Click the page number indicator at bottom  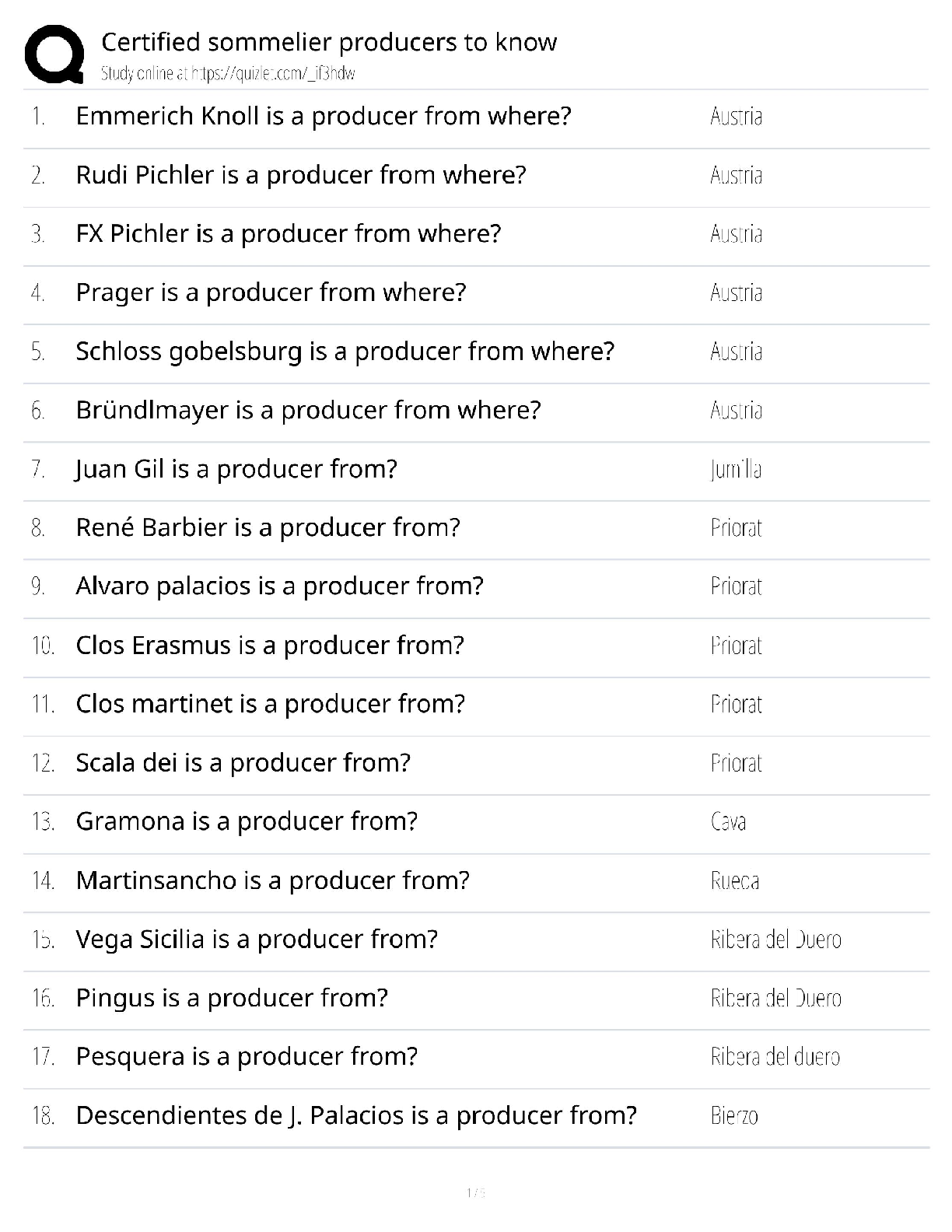pos(475,1193)
